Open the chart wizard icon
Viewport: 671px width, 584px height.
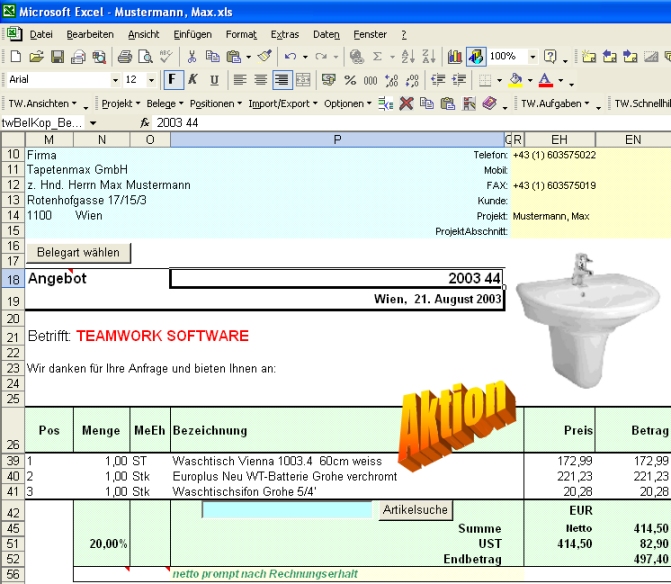coord(455,57)
